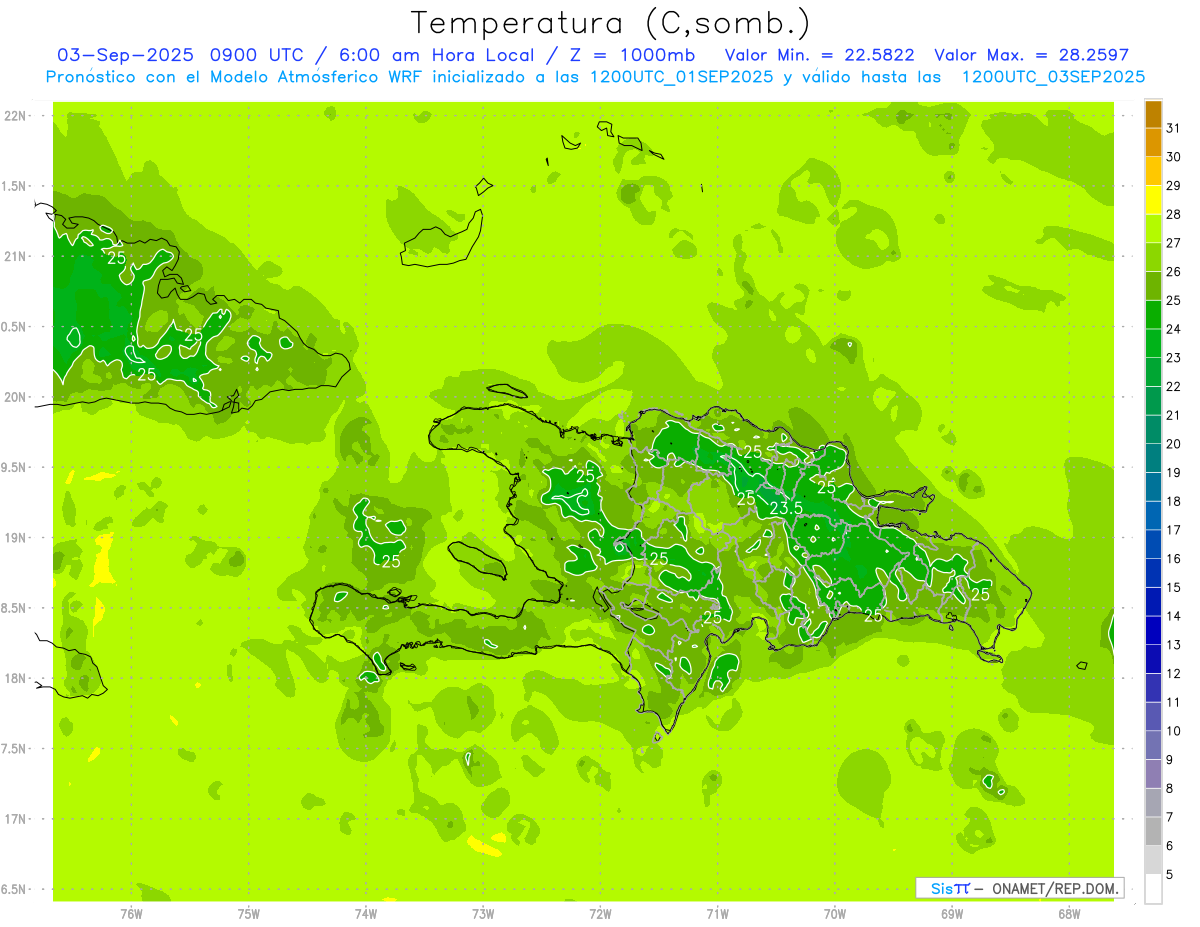
Task: Click the "74W" longitude axis label
Action: [x=366, y=914]
